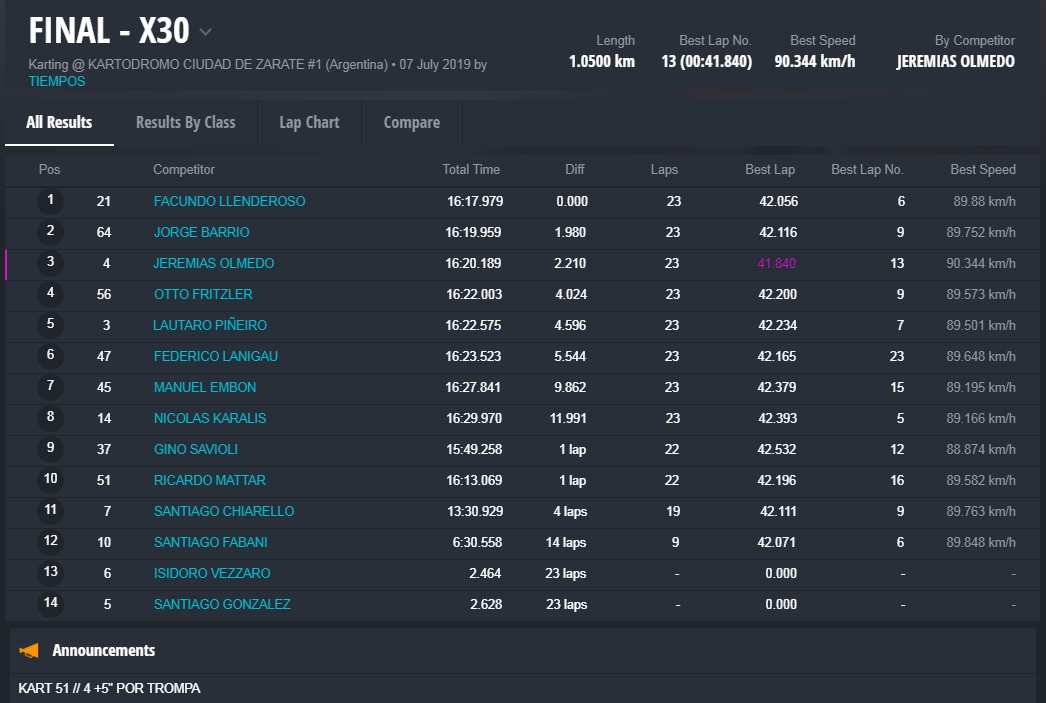Viewport: 1046px width, 703px height.
Task: Click the position 10 circle badge
Action: point(50,480)
